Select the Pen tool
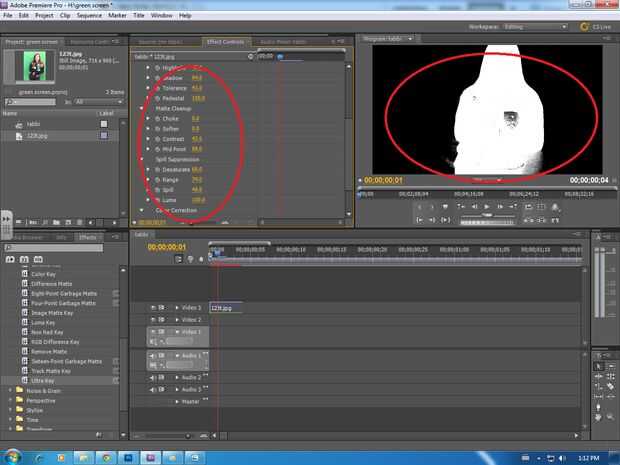620x465 pixels. [x=598, y=406]
